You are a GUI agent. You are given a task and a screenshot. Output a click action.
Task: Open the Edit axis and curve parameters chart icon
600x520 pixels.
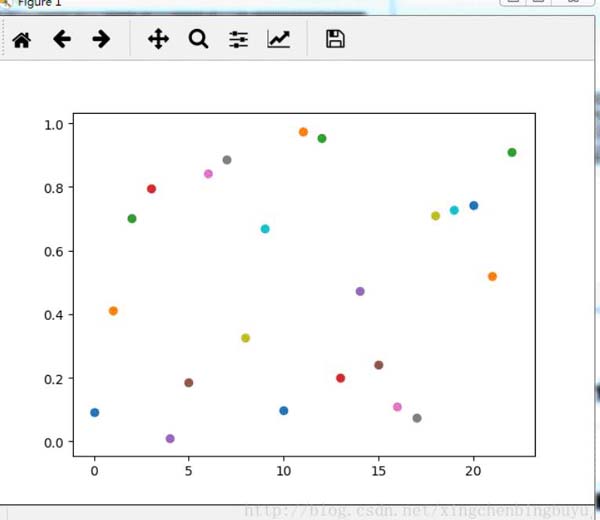(279, 39)
